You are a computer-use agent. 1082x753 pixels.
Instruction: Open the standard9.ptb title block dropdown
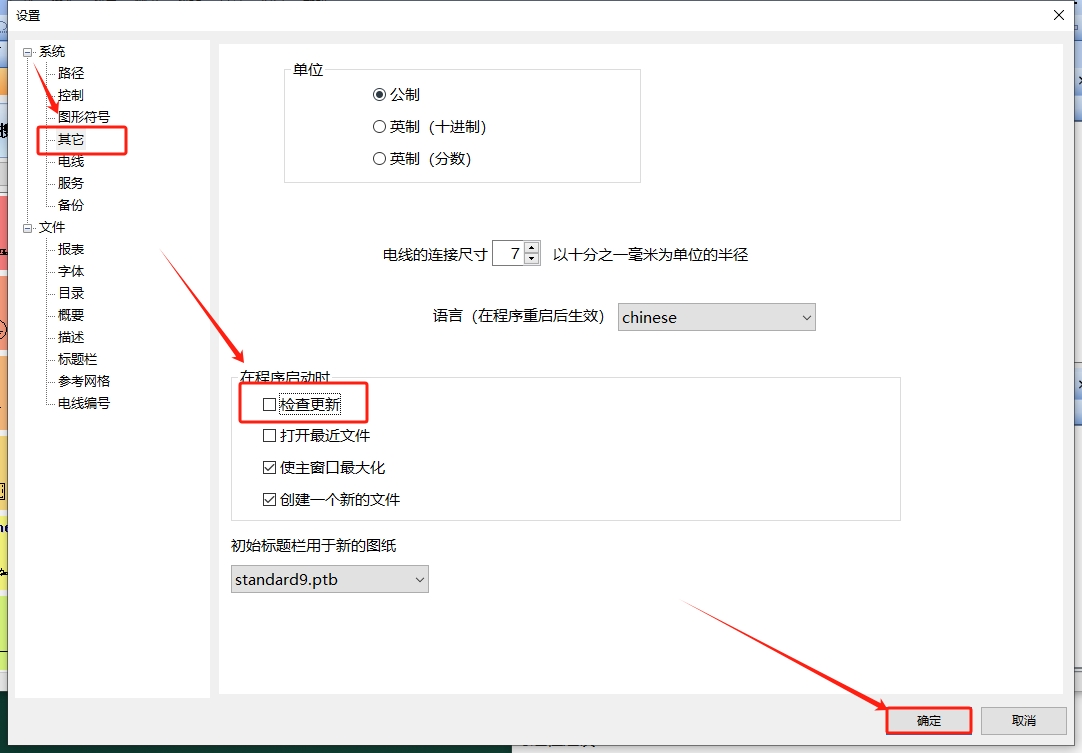(x=329, y=579)
